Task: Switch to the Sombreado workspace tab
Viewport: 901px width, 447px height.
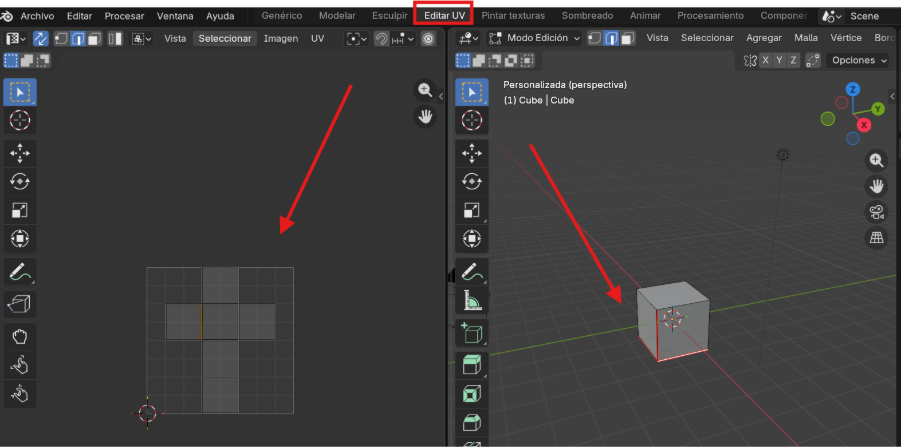Action: 587,16
